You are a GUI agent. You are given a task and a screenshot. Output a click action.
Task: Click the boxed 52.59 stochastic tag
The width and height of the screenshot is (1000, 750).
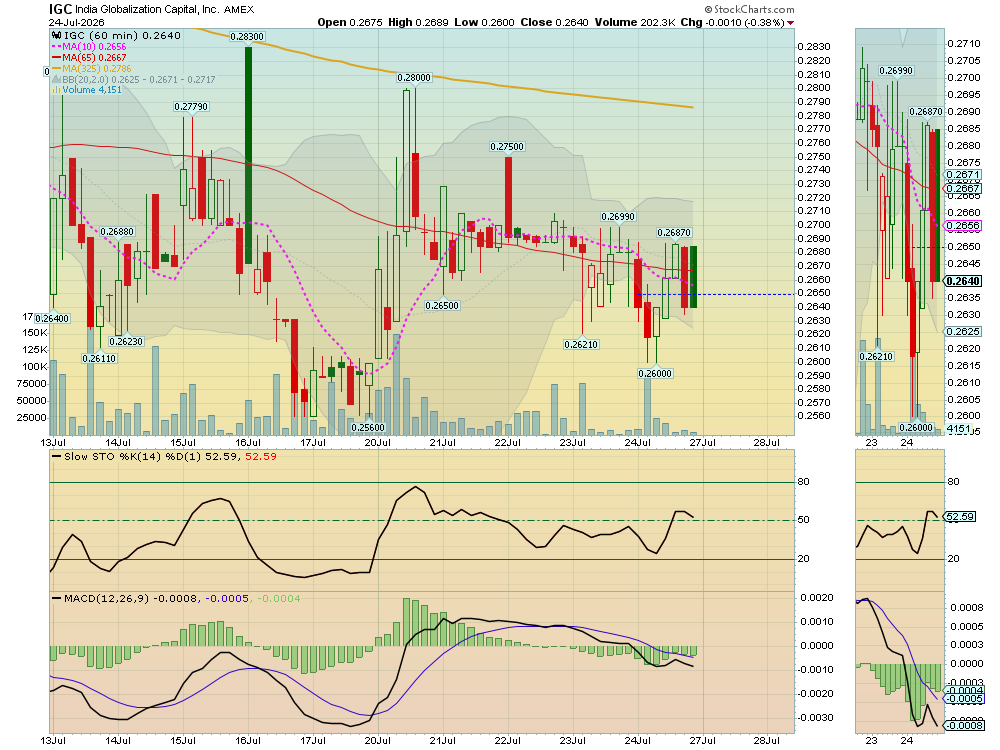pos(960,517)
